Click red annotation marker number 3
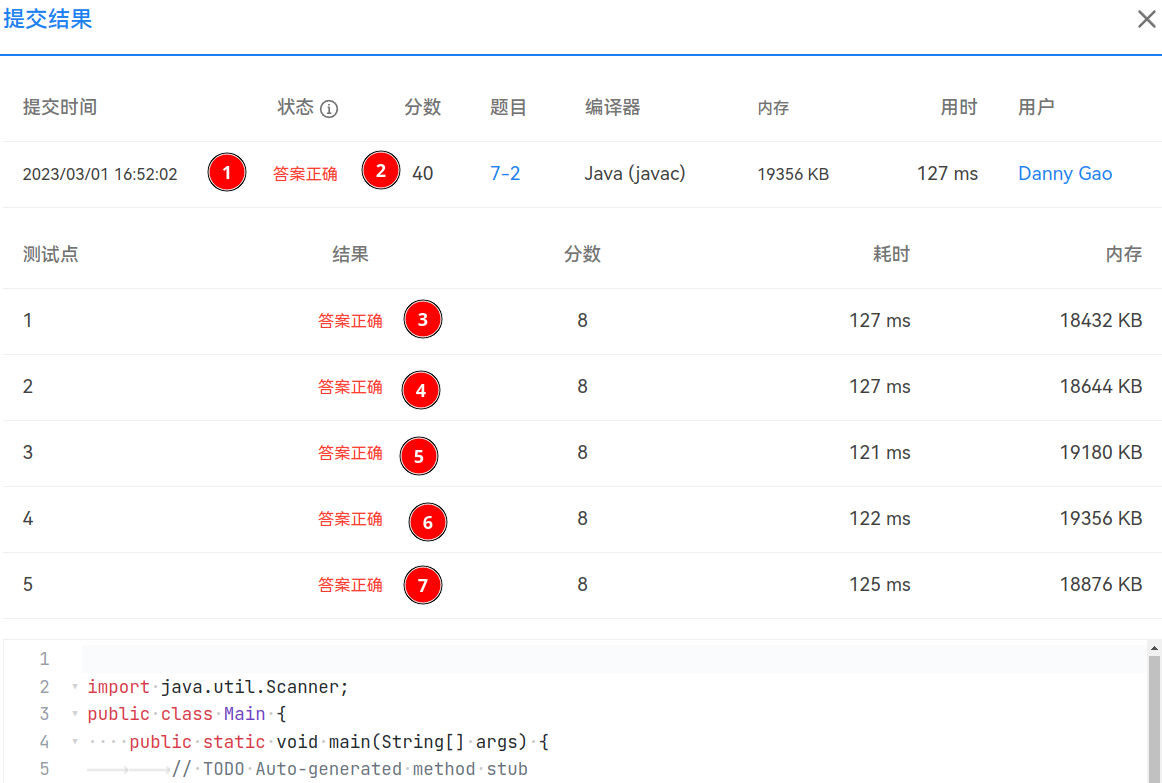The width and height of the screenshot is (1162, 783). coord(422,320)
